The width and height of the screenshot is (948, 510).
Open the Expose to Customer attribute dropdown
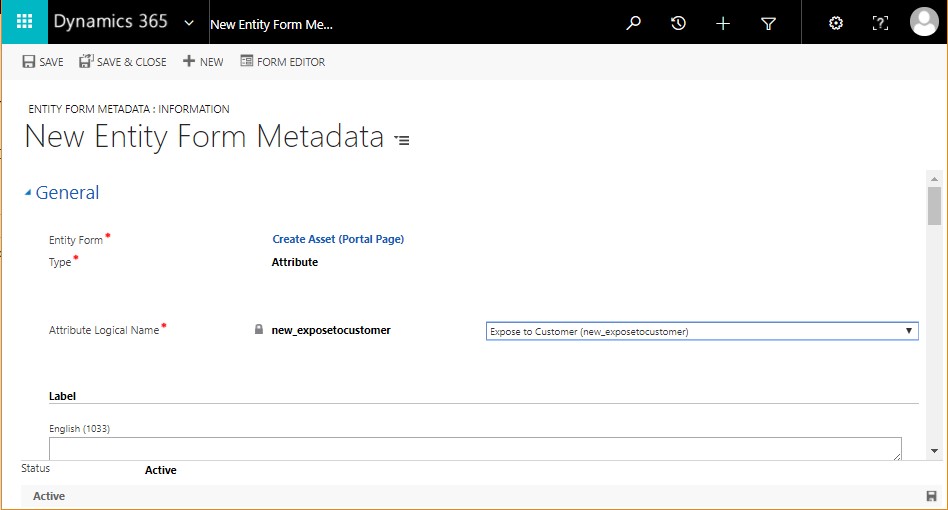click(x=702, y=331)
